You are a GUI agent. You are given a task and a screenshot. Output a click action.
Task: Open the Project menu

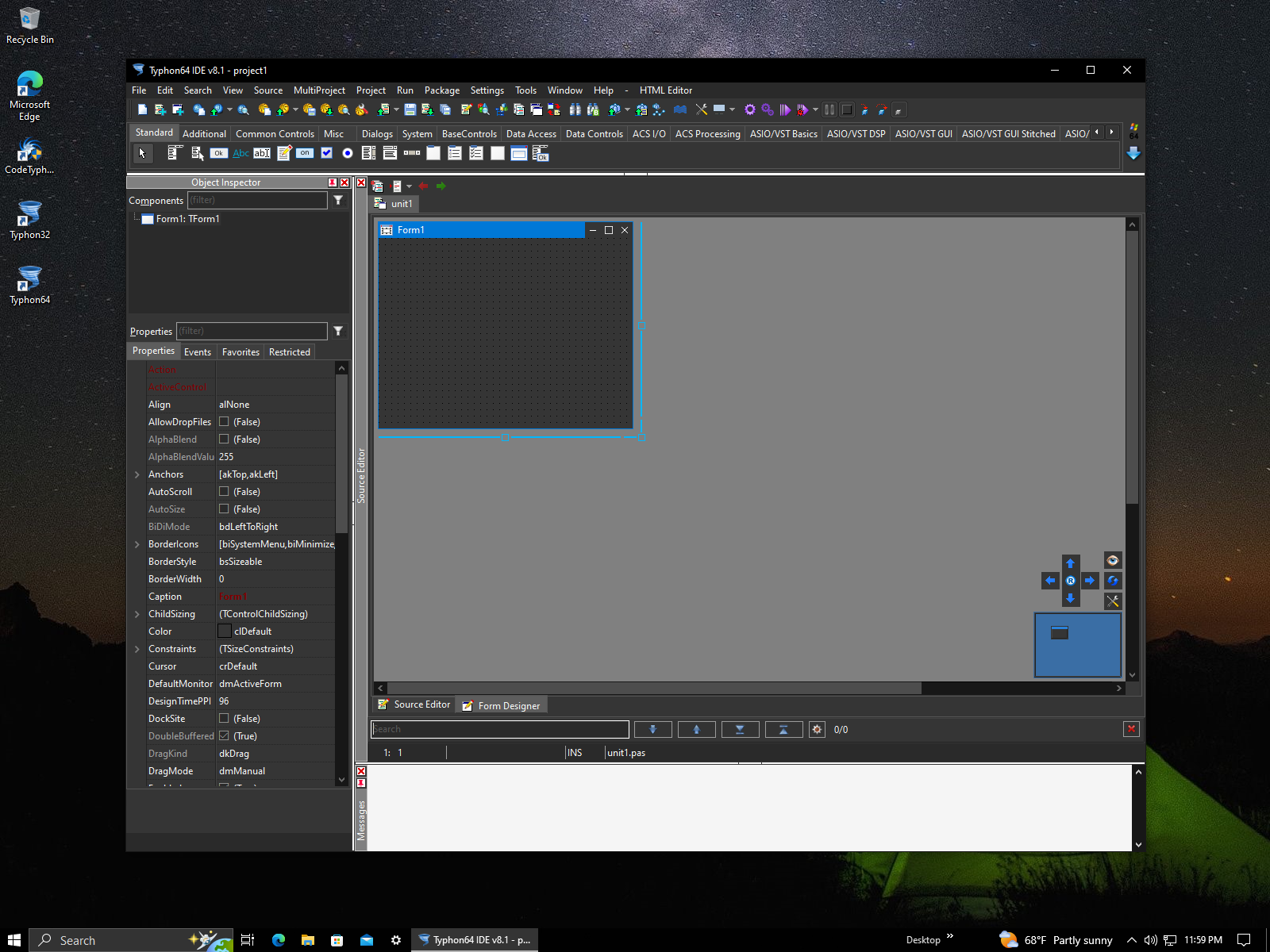coord(371,90)
